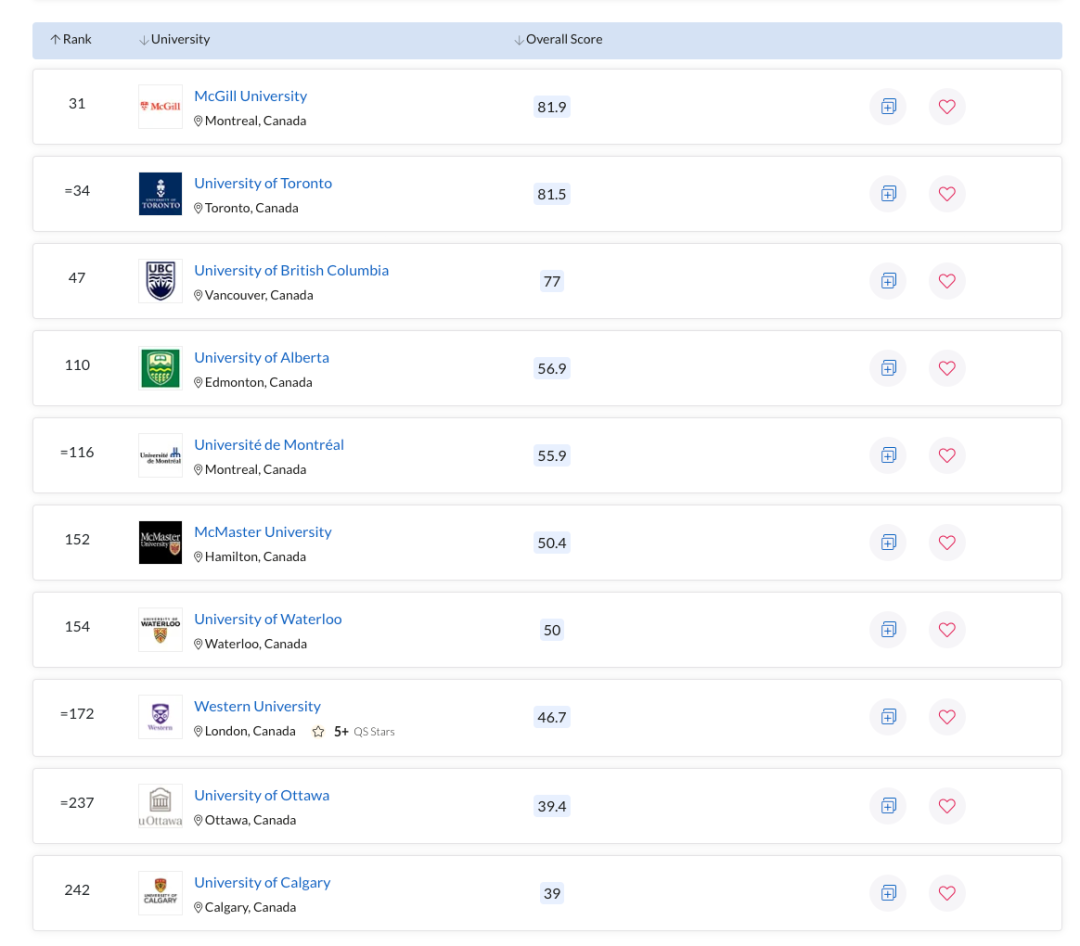Click the McMaster University logo thumbnail
1080x946 pixels.
[160, 542]
